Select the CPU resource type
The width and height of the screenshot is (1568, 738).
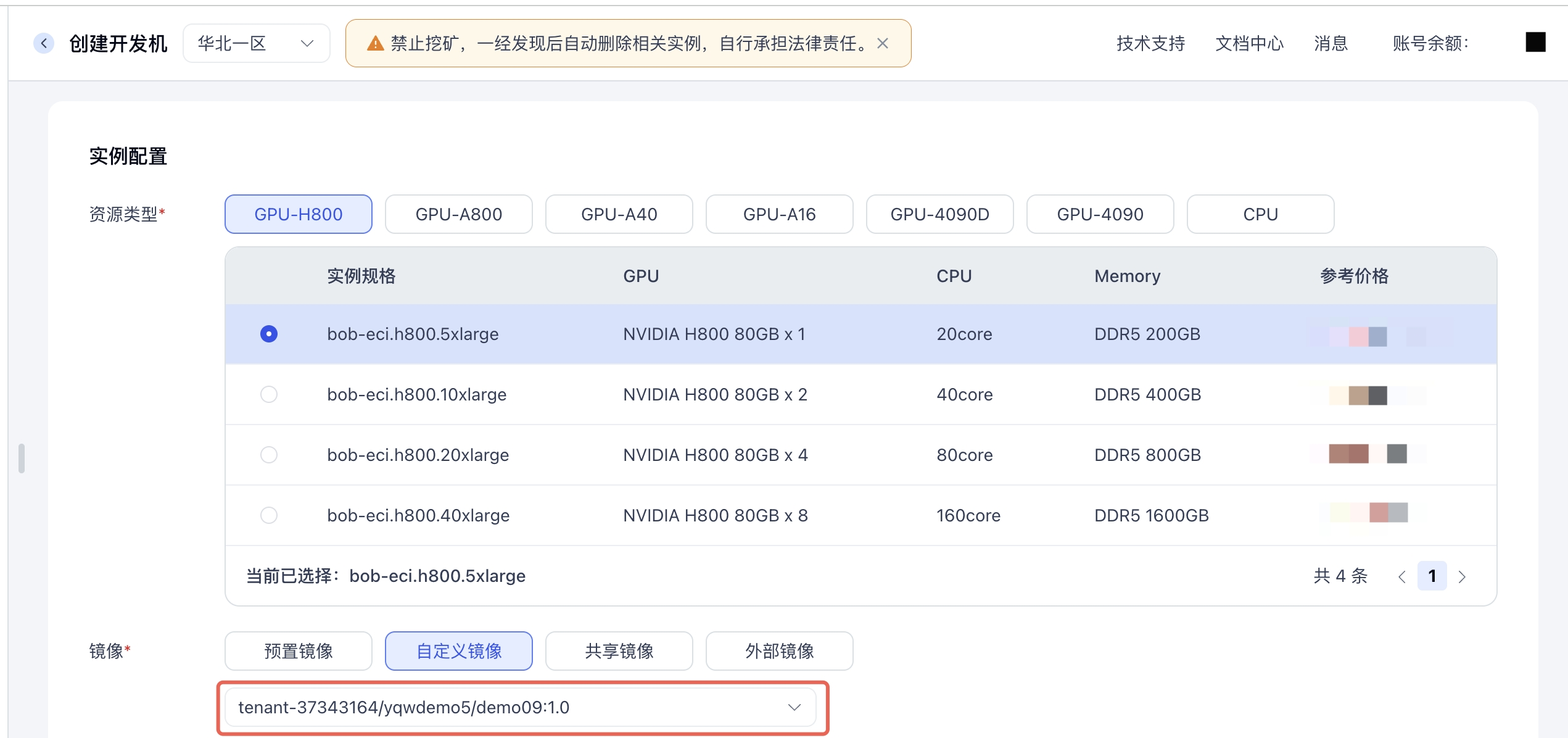pyautogui.click(x=1260, y=214)
